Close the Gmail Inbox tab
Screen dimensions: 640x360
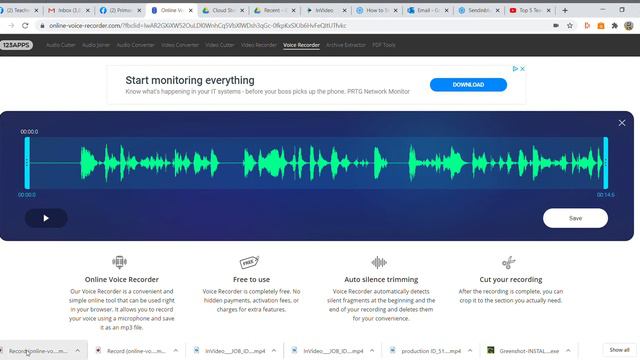pos(87,10)
